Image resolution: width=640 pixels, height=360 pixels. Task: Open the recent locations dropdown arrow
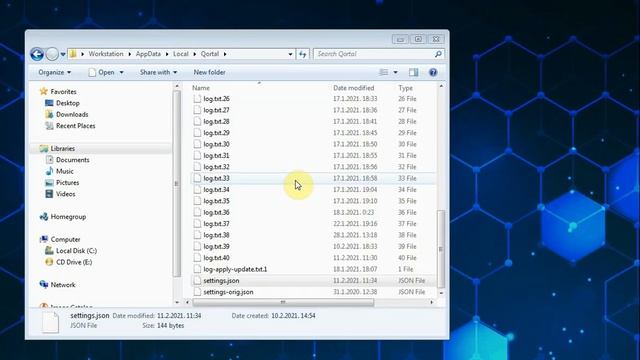[x=63, y=54]
